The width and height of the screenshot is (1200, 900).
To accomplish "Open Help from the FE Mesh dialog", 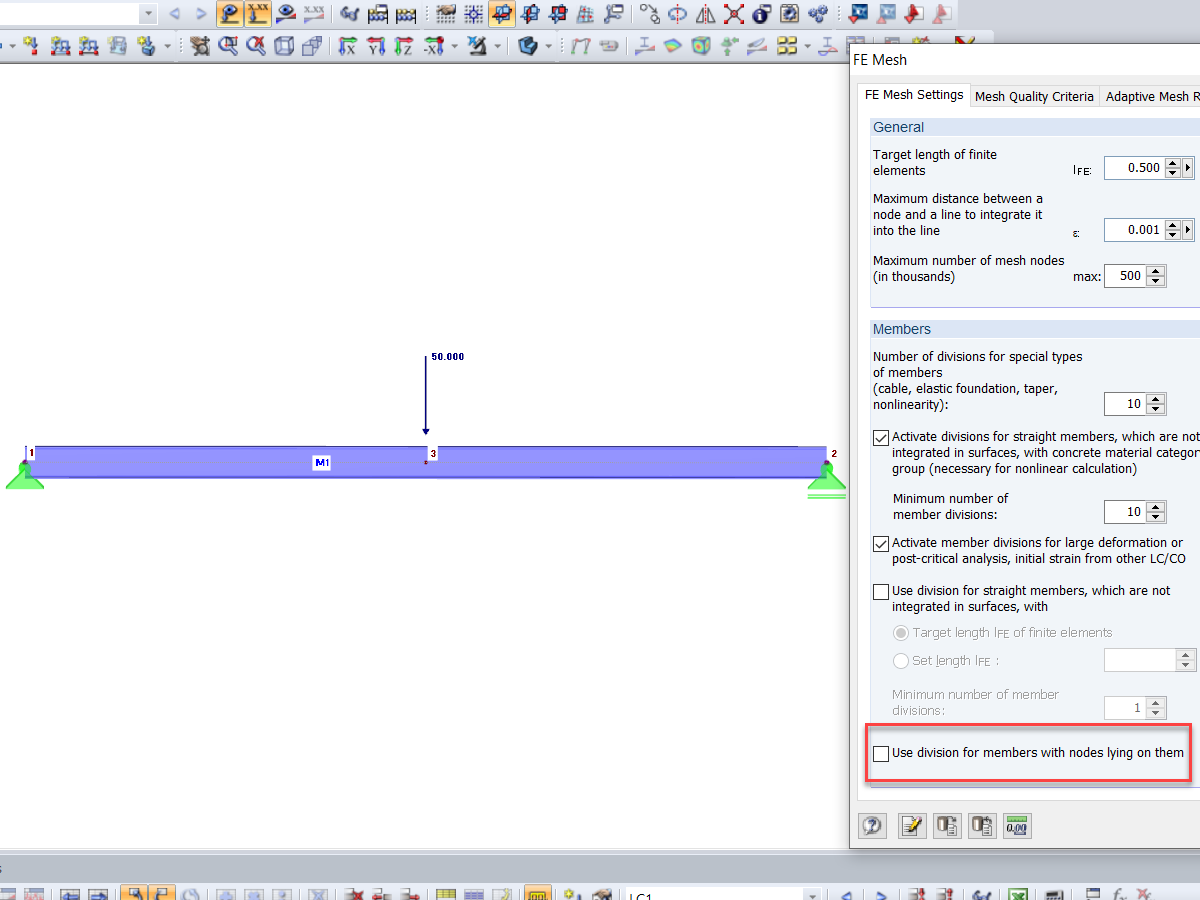I will click(872, 825).
